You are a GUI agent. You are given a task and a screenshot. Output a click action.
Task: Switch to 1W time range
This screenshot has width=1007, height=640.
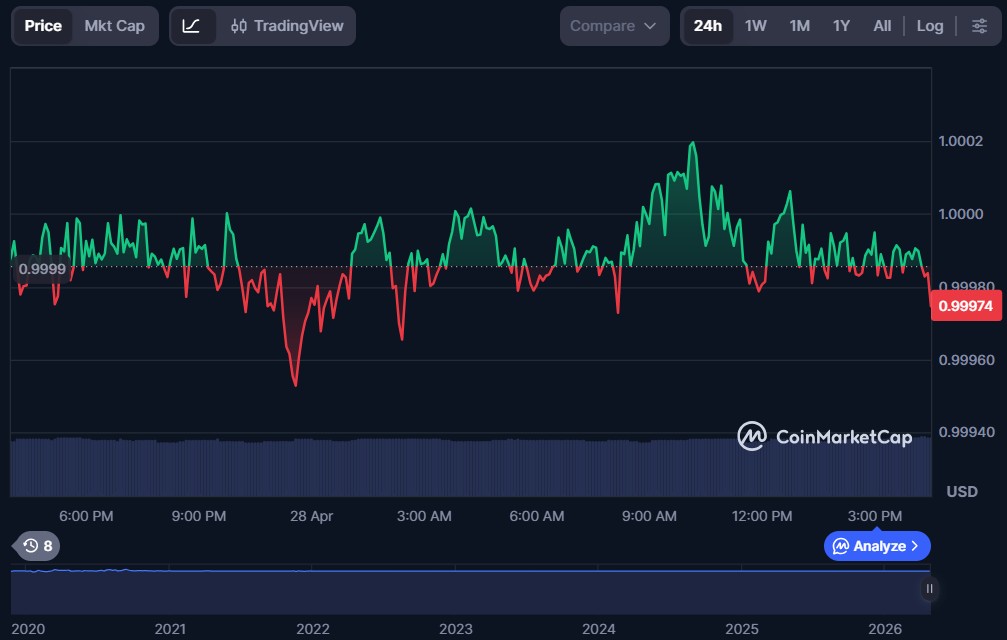coord(755,26)
